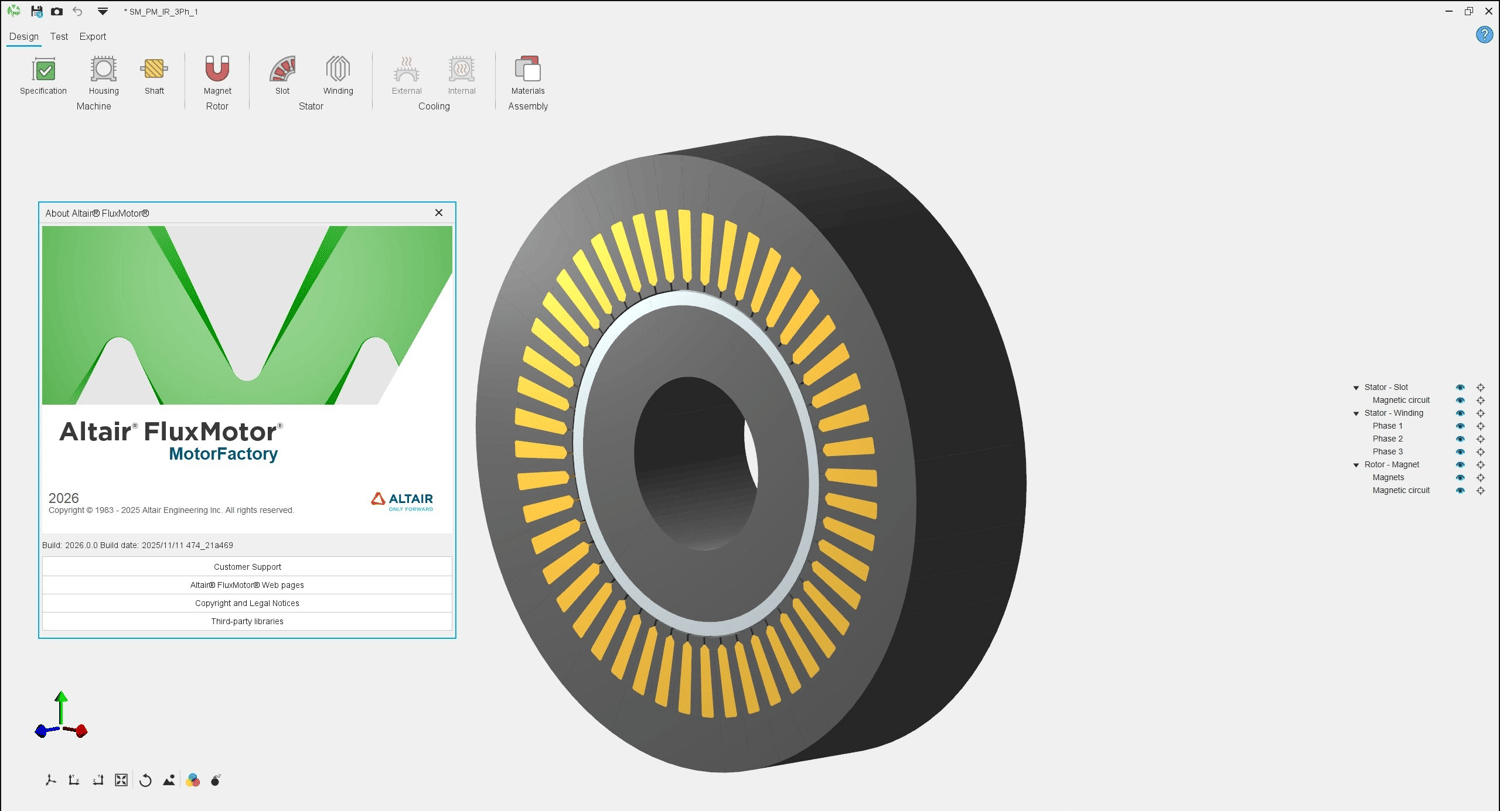The image size is (1500, 811).
Task: Undo the last action
Action: point(78,11)
